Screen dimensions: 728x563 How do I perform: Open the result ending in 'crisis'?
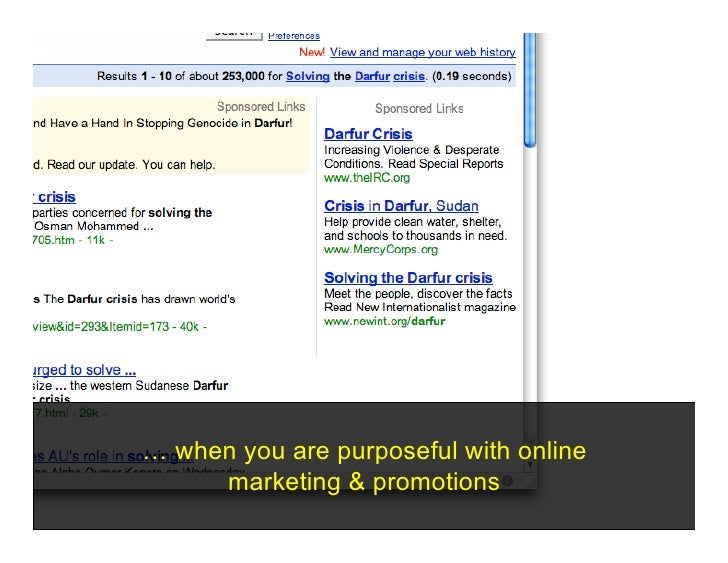pos(54,197)
